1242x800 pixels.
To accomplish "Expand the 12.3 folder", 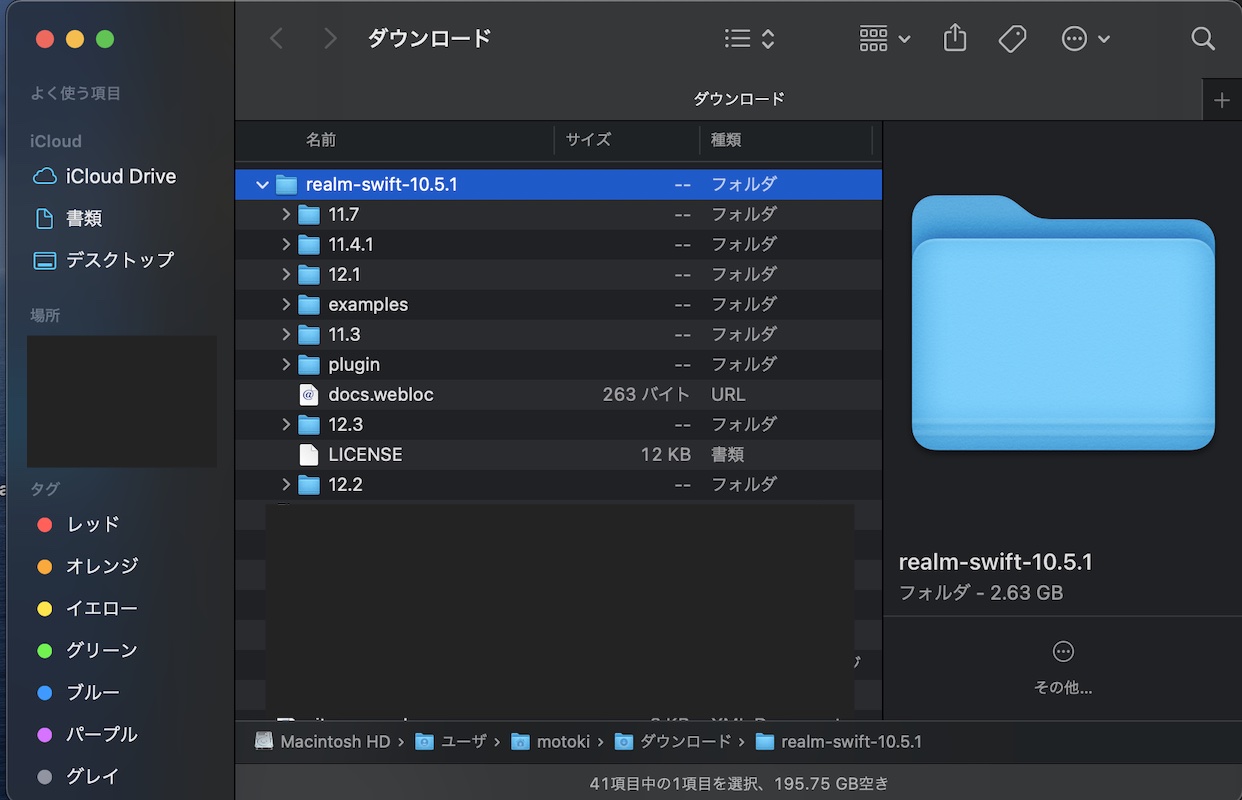I will tap(286, 424).
